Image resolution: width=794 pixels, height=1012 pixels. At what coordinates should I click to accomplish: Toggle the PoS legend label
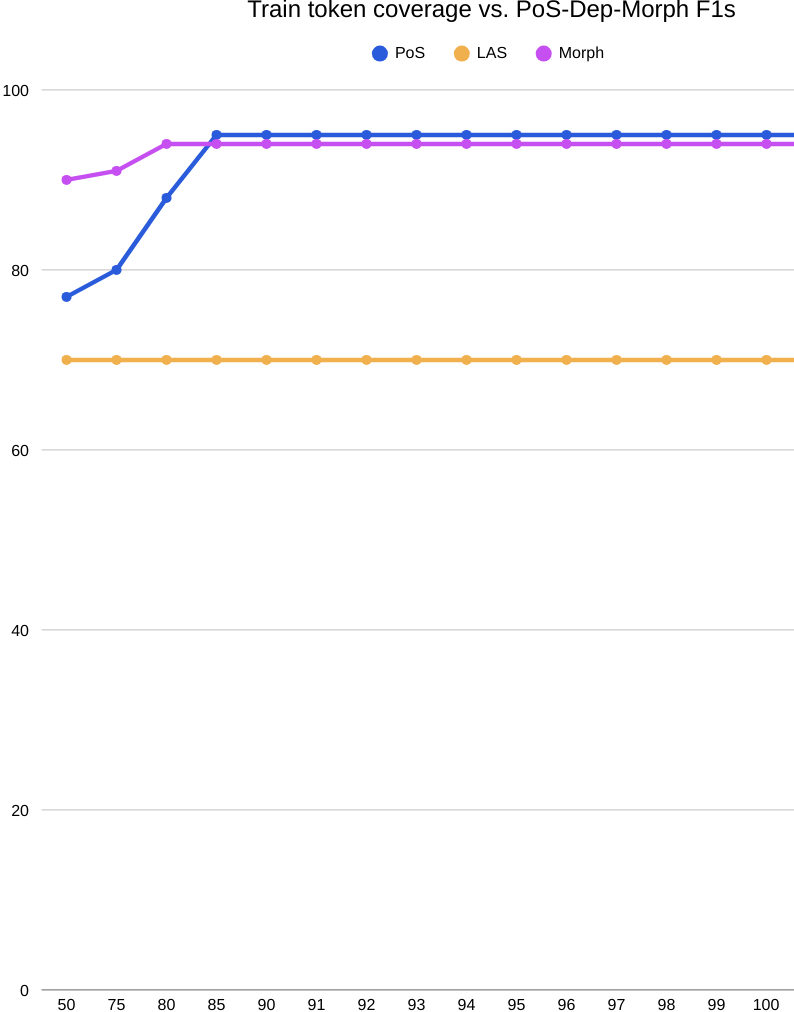pyautogui.click(x=410, y=53)
